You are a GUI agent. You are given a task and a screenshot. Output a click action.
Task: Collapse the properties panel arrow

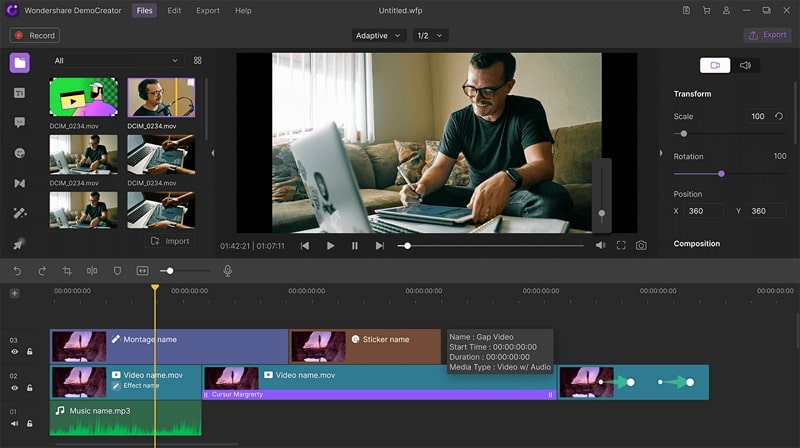click(x=661, y=153)
